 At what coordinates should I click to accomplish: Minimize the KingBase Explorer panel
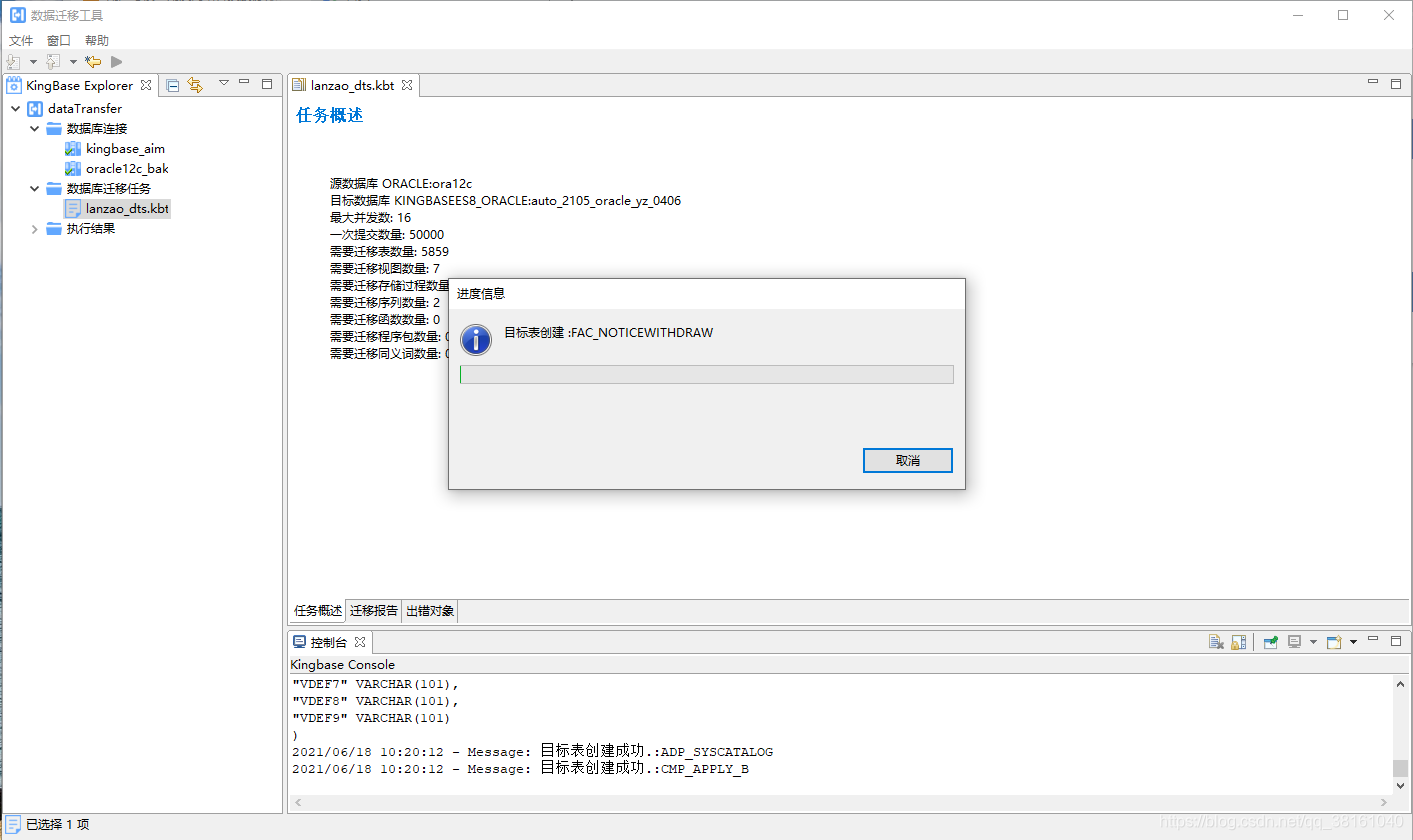click(244, 82)
